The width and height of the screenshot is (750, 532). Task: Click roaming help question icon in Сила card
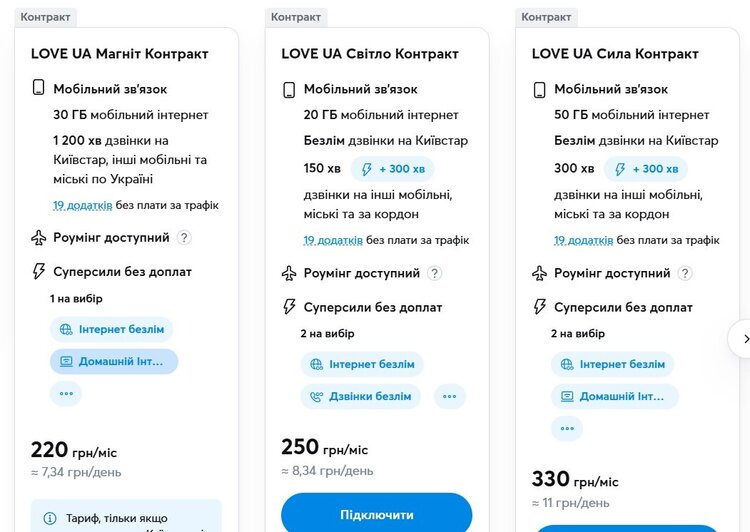(685, 273)
